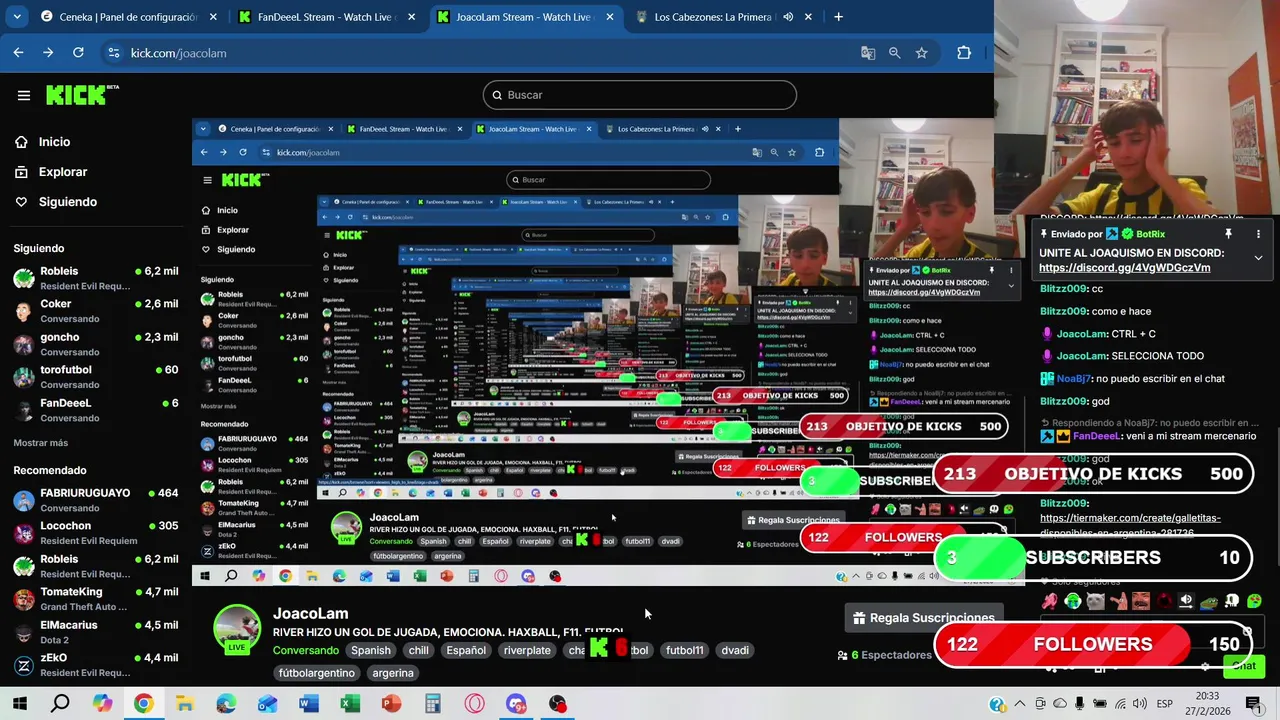The height and width of the screenshot is (720, 1280).
Task: Open File Explorer from the taskbar
Action: click(x=184, y=704)
